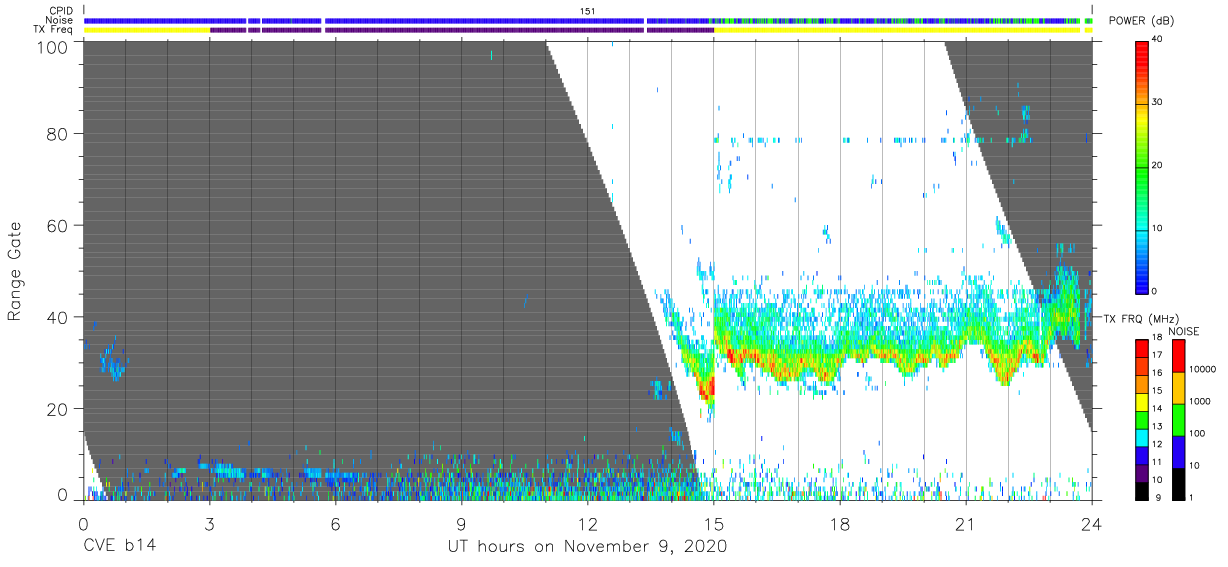Click the 'TX FRQ (MHz)' legend title

tap(1139, 318)
